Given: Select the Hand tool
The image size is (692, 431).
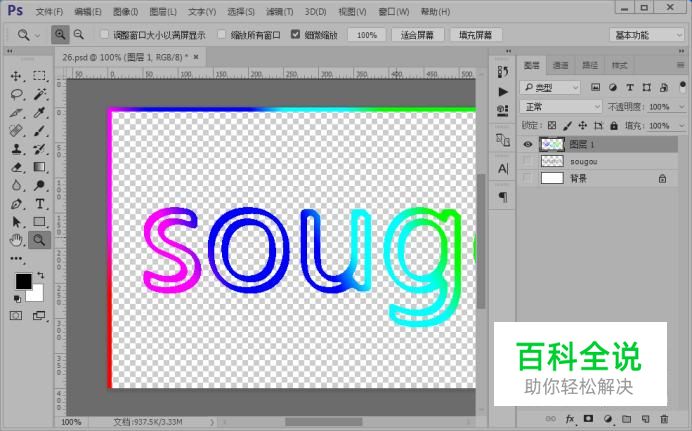Looking at the screenshot, I should 16,240.
